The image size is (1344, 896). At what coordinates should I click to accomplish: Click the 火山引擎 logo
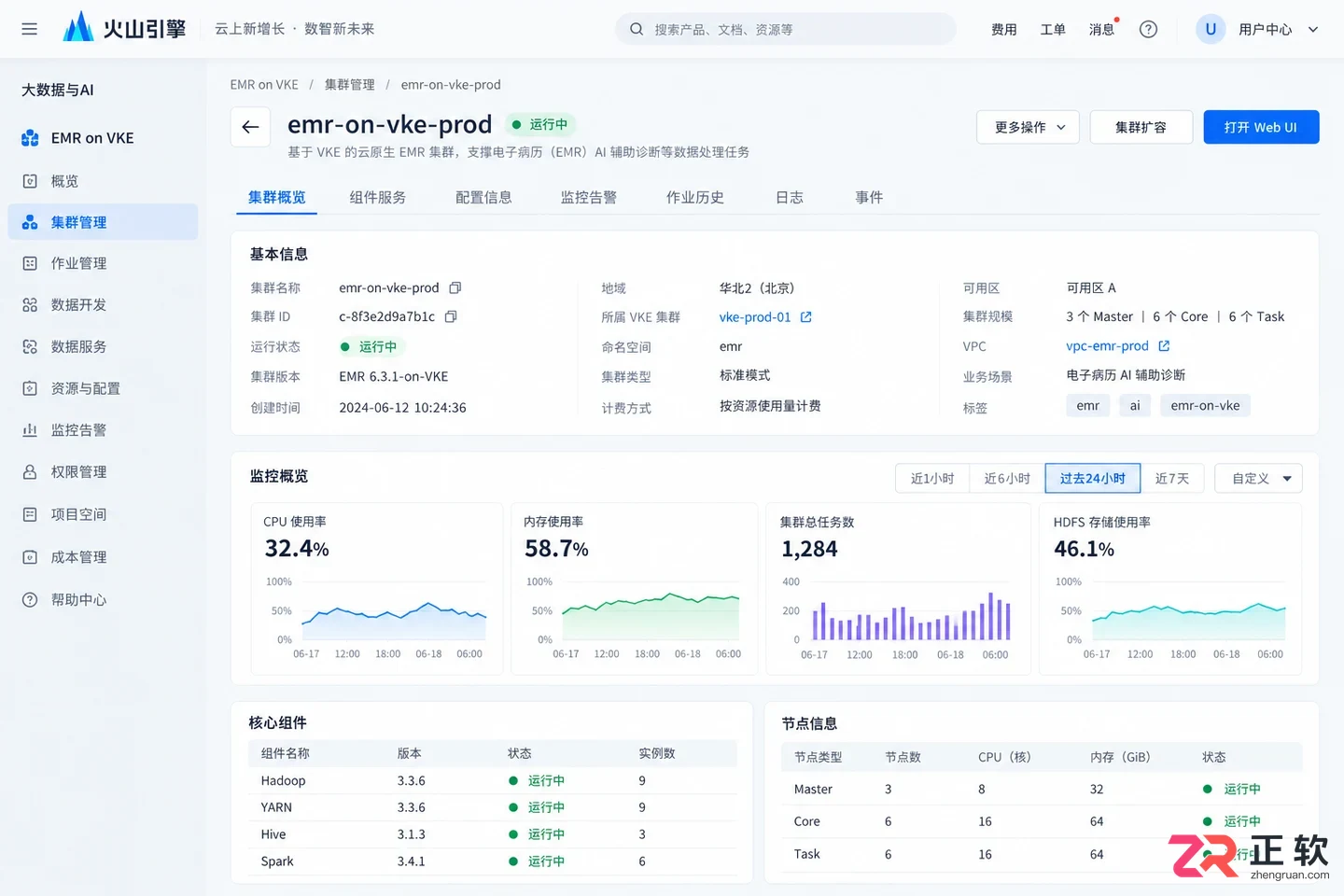point(124,28)
